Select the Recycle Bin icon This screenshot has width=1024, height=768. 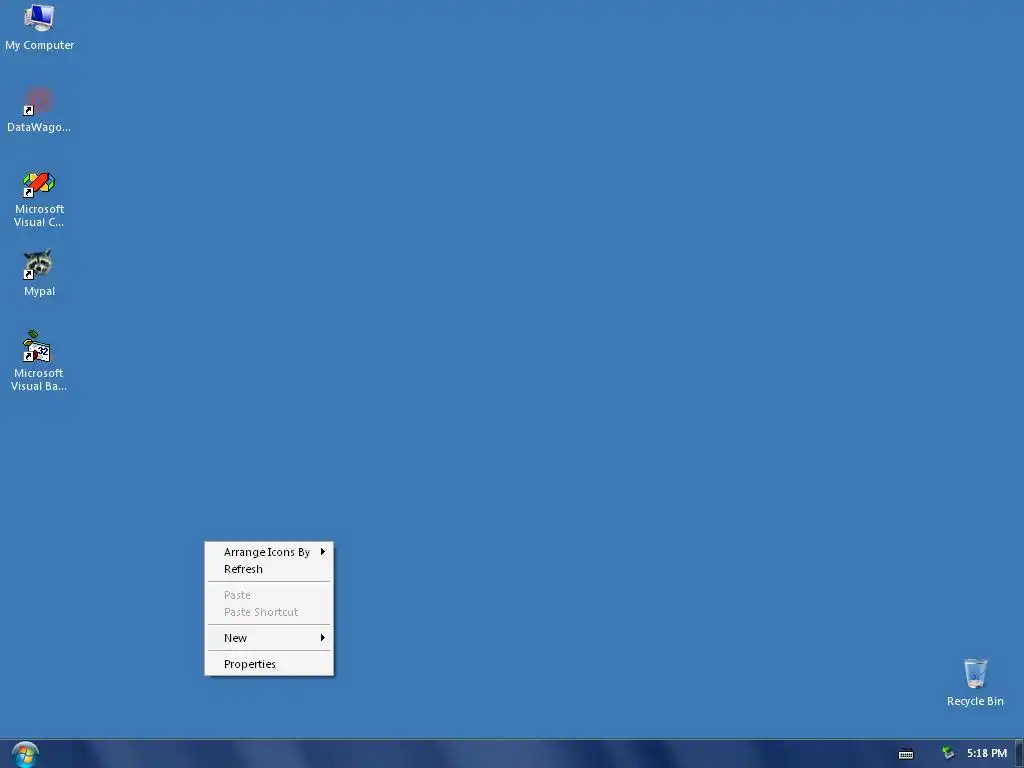[x=975, y=682]
